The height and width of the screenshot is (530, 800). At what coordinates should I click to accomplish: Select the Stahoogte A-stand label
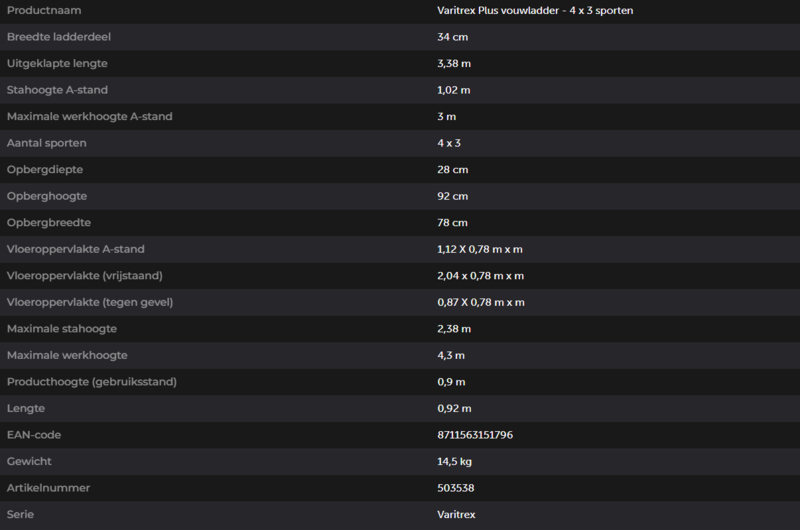57,90
